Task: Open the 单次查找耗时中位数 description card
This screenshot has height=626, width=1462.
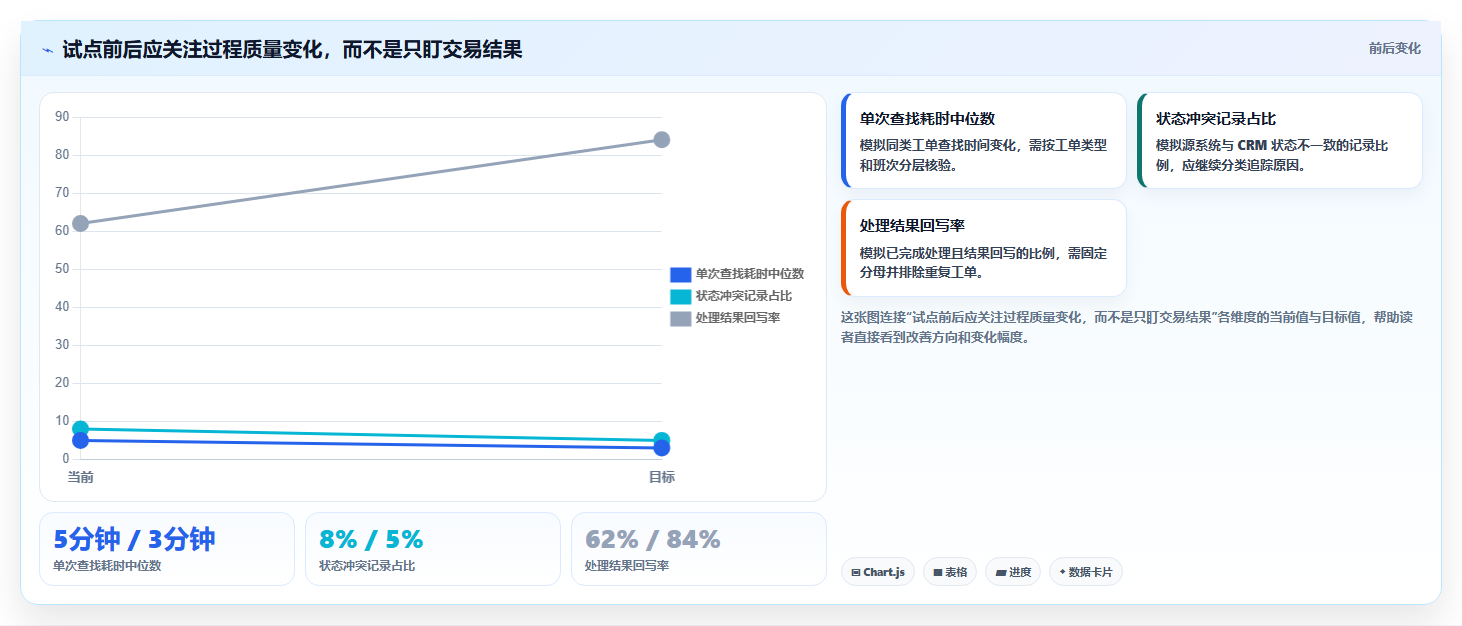Action: tap(984, 141)
